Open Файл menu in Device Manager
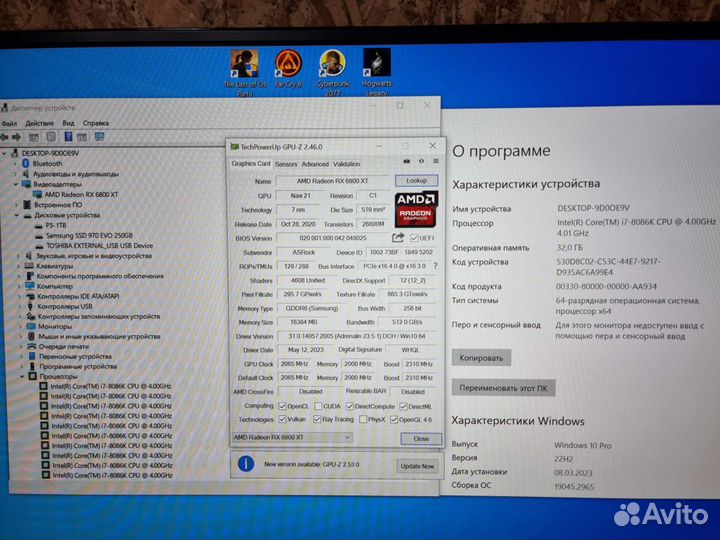The width and height of the screenshot is (720, 540). click(9, 123)
